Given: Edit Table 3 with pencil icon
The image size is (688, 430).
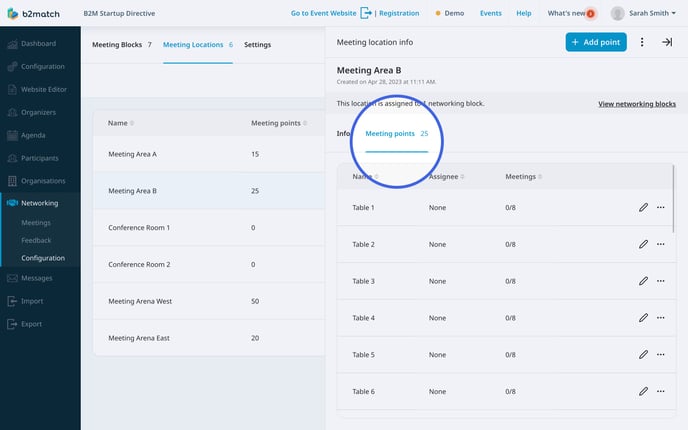Looking at the screenshot, I should (643, 281).
